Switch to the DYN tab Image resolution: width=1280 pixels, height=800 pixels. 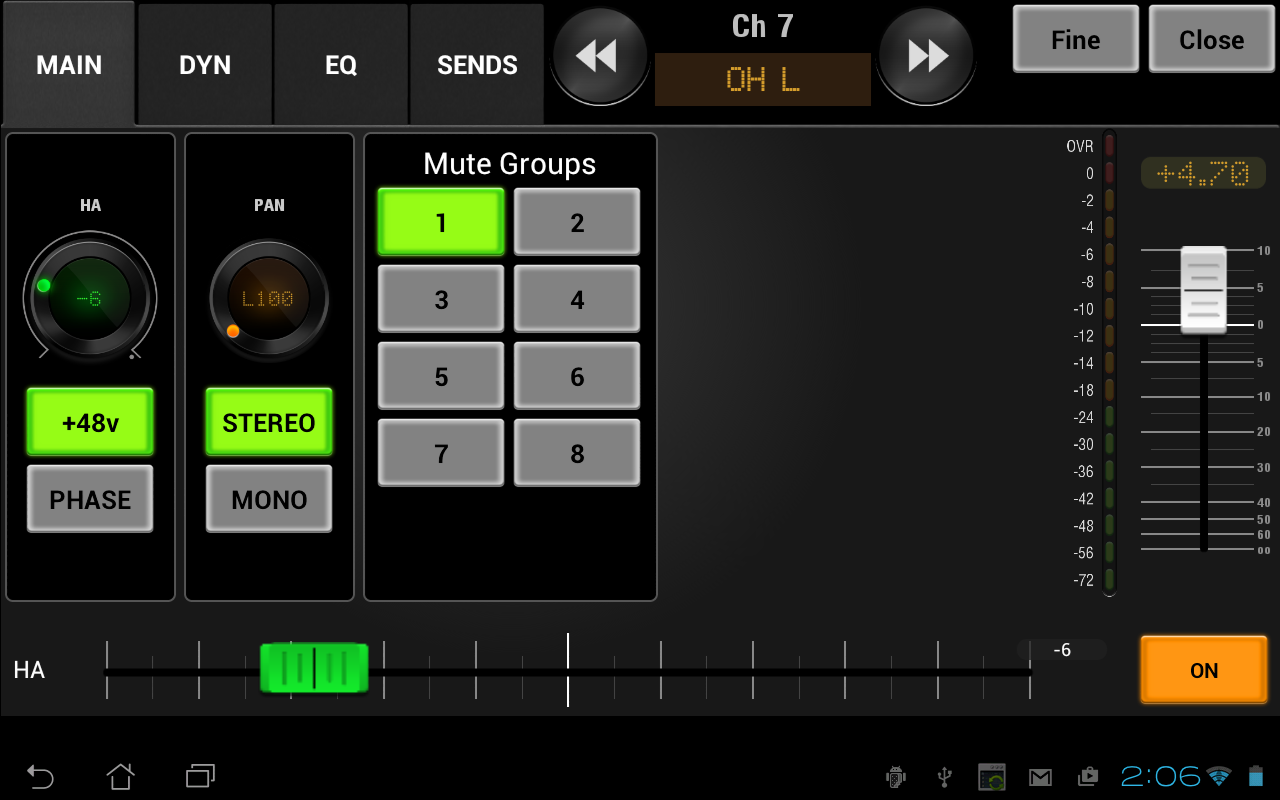tap(205, 64)
